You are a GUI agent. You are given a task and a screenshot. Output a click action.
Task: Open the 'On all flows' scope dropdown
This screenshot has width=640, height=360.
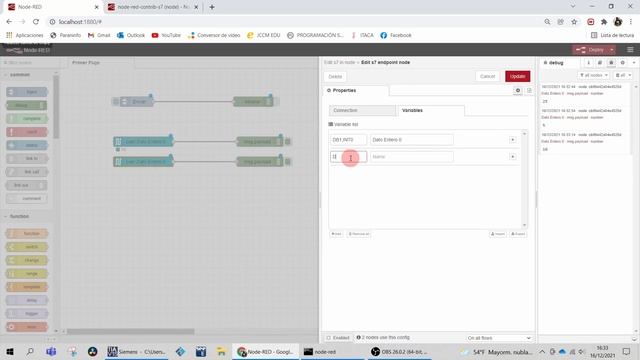[499, 338]
